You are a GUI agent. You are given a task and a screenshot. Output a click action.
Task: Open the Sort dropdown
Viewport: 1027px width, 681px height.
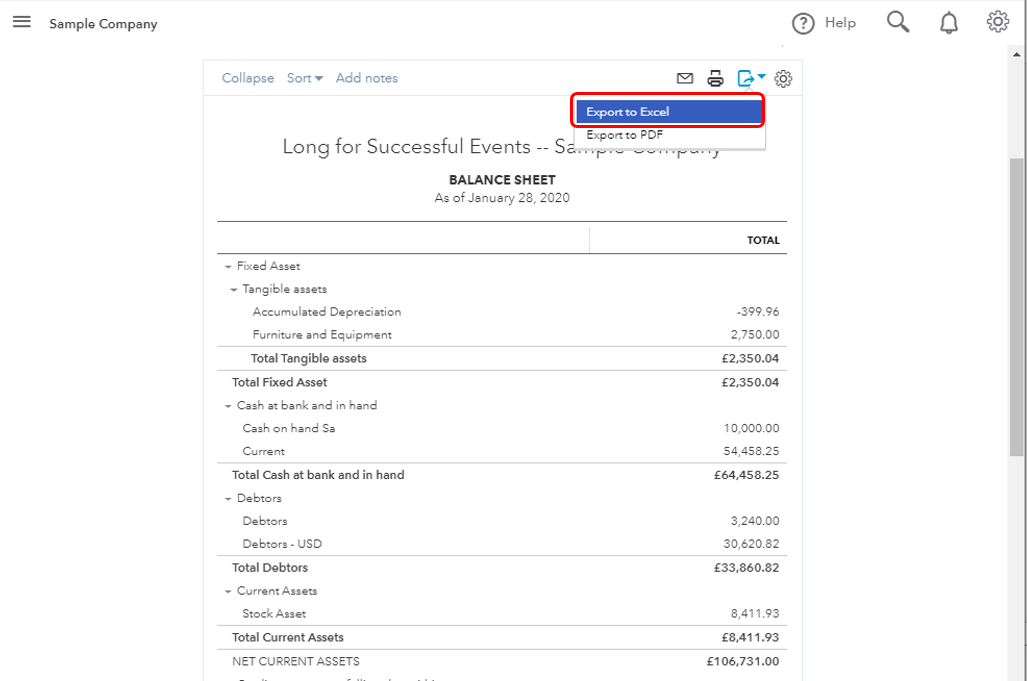click(x=305, y=78)
